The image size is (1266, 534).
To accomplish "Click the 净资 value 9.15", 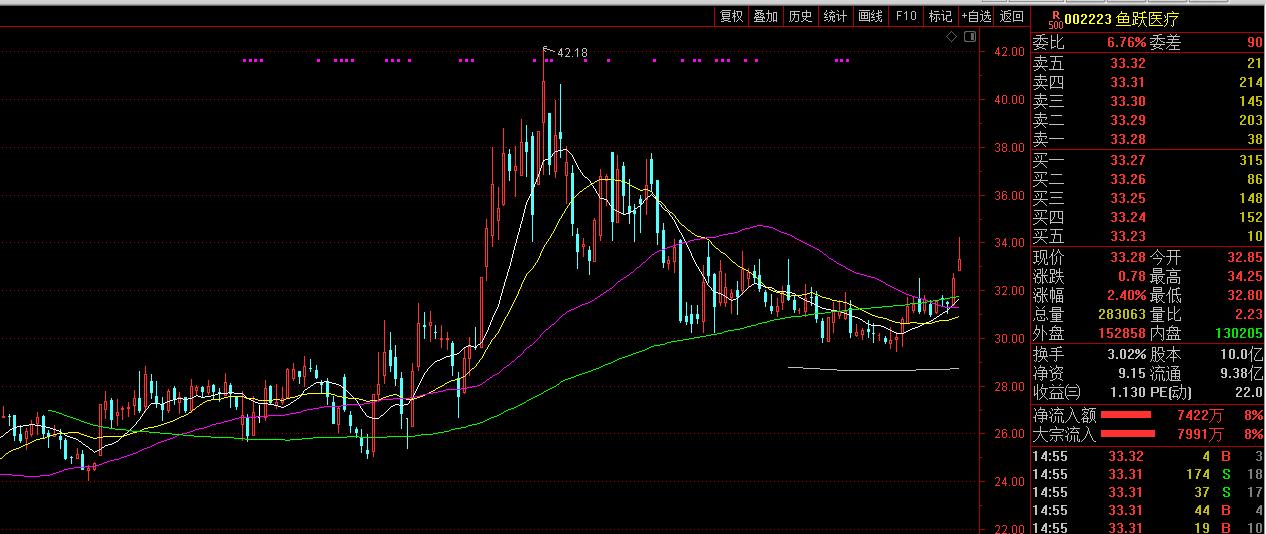I will coord(1132,373).
